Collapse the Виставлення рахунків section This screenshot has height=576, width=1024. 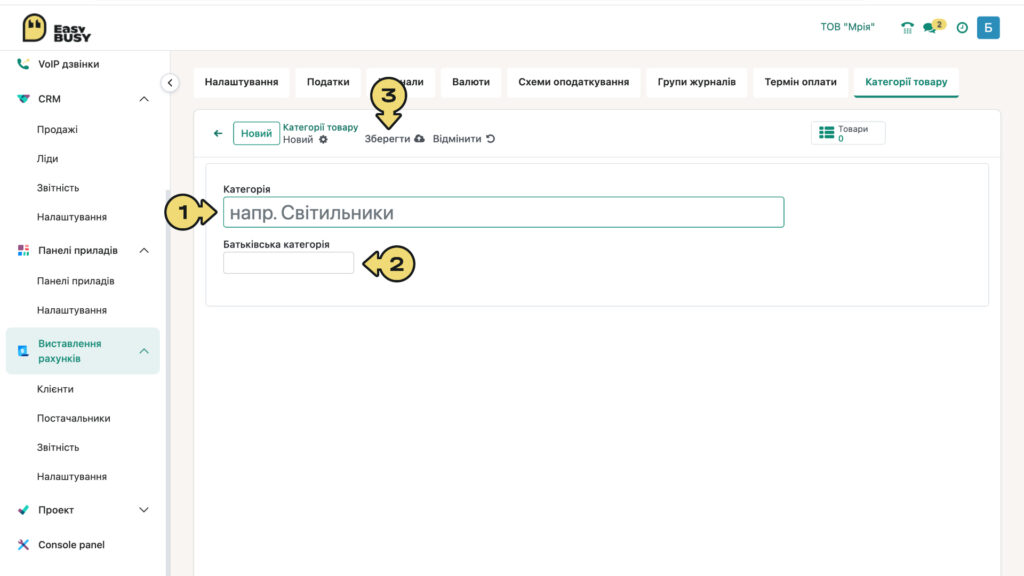click(x=144, y=351)
